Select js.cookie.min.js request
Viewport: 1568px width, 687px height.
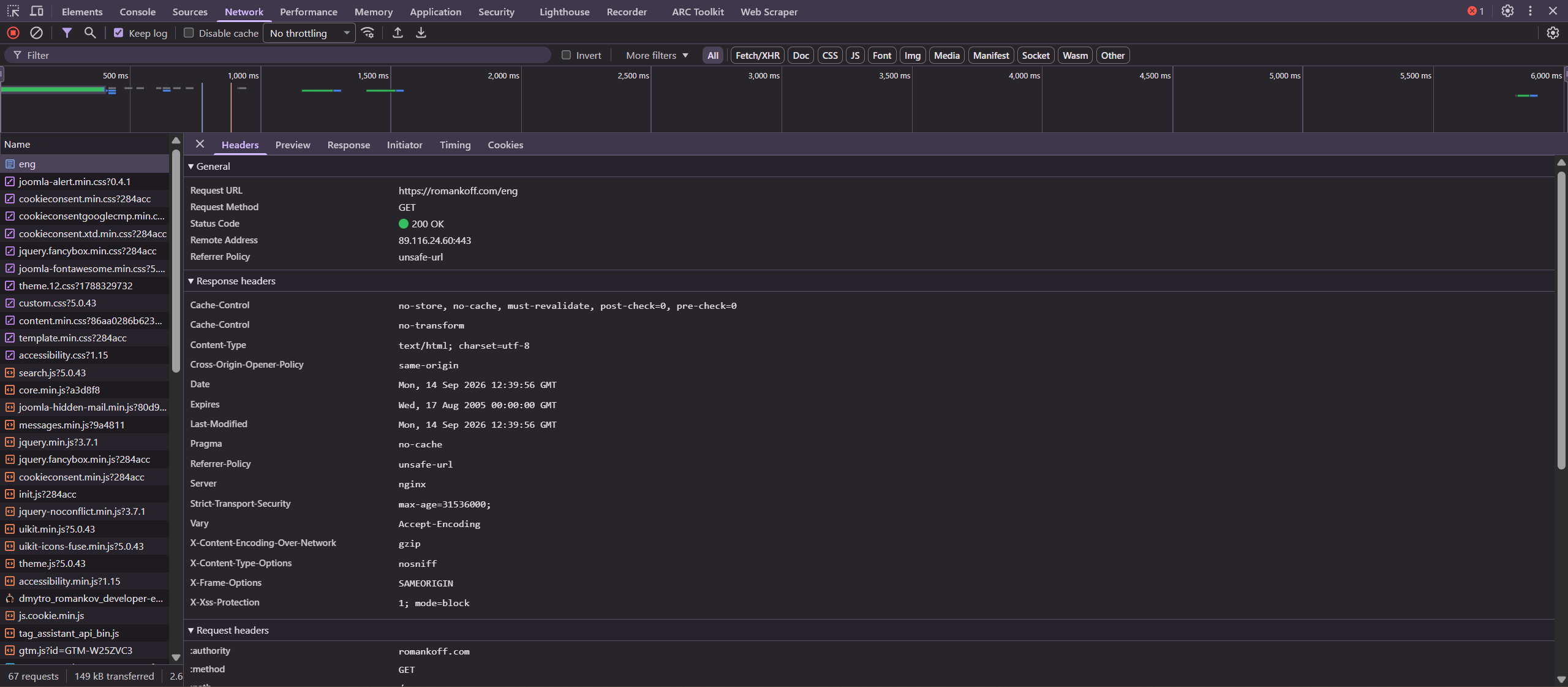[x=85, y=615]
